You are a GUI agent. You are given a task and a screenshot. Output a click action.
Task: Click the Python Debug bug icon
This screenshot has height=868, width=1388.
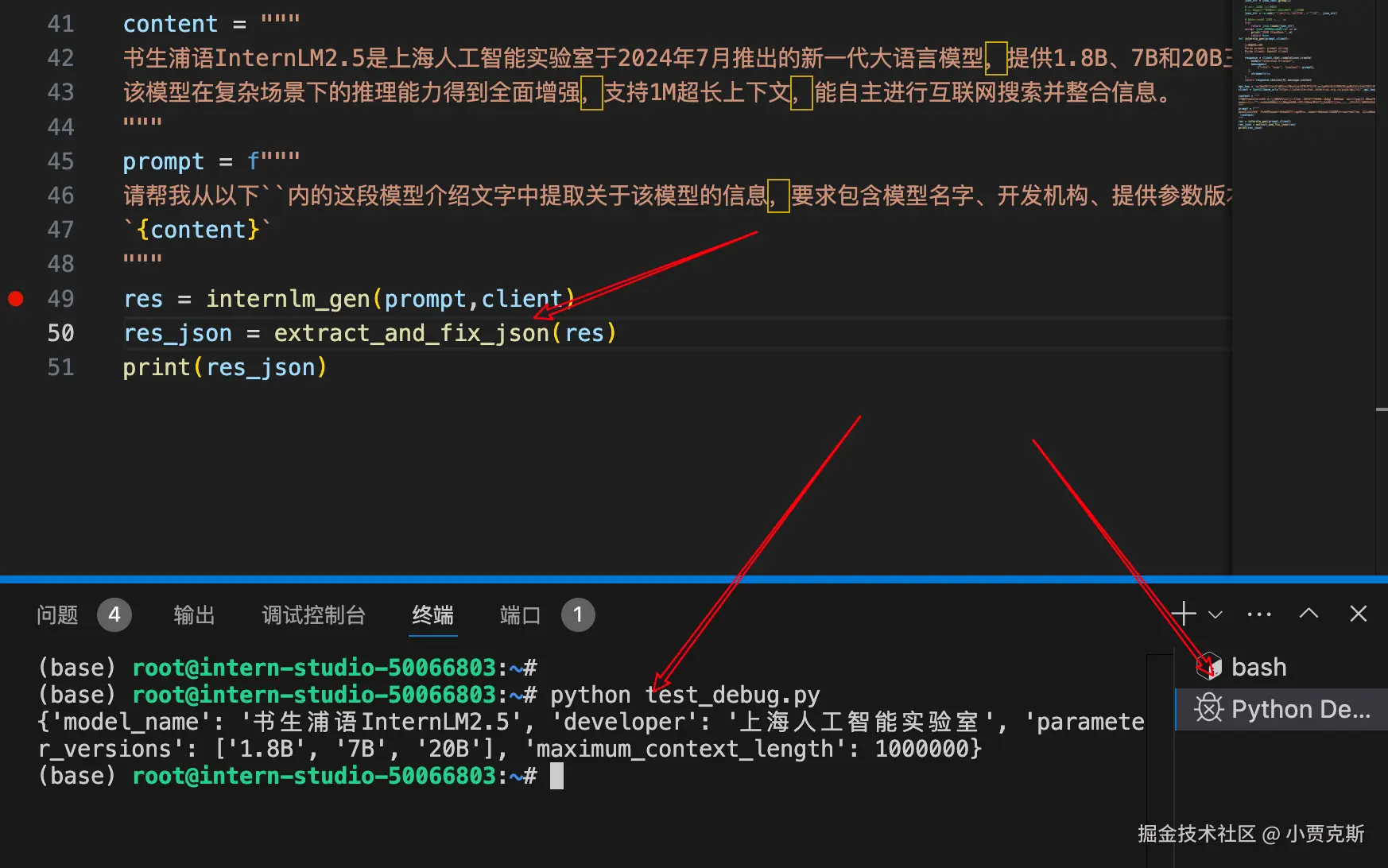click(1208, 708)
